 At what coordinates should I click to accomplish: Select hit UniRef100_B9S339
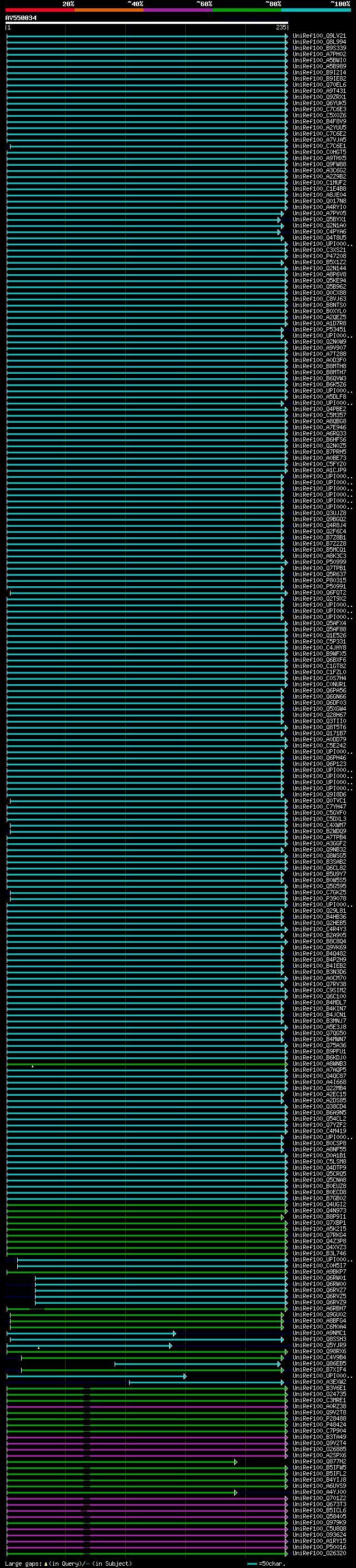[319, 48]
